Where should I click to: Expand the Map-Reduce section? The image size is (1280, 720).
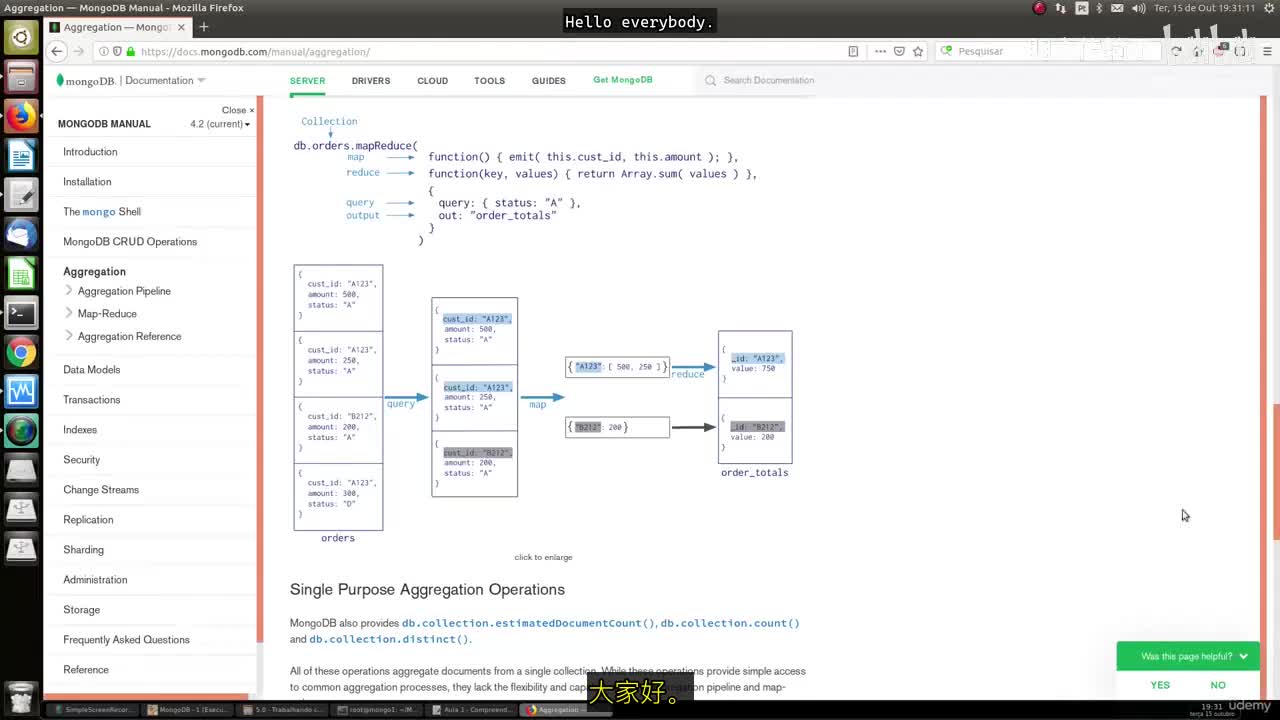[69, 314]
